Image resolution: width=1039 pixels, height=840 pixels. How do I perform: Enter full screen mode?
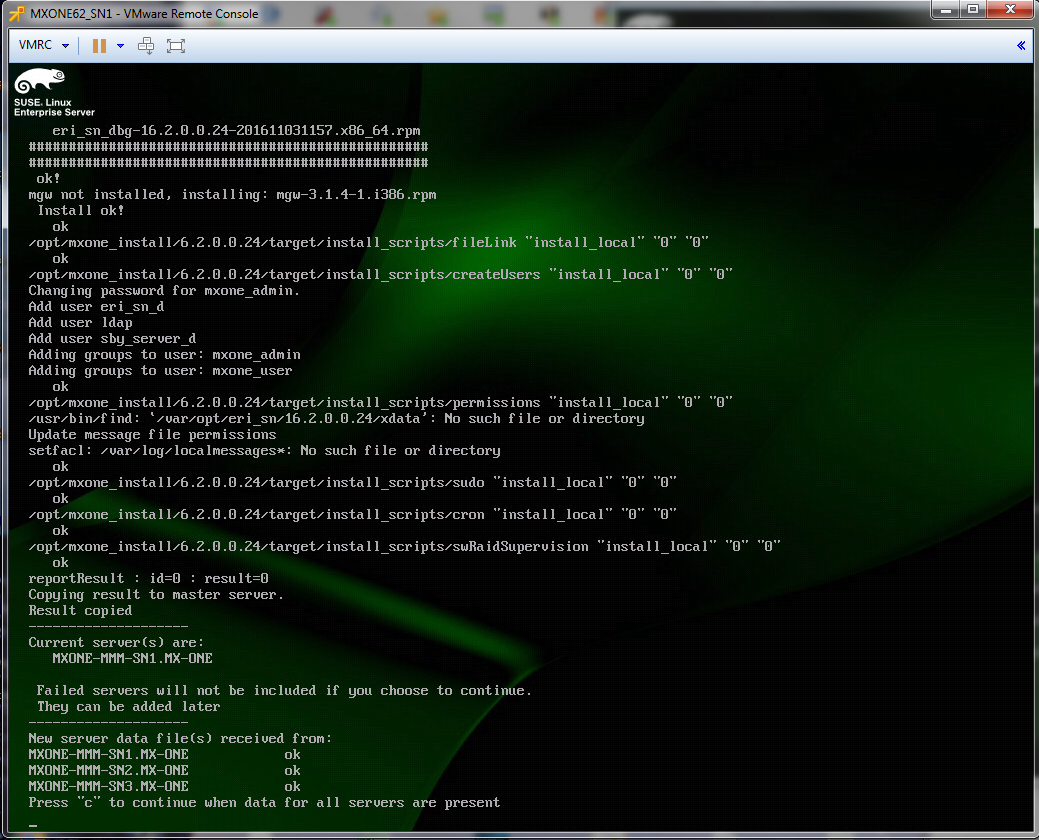click(x=176, y=46)
